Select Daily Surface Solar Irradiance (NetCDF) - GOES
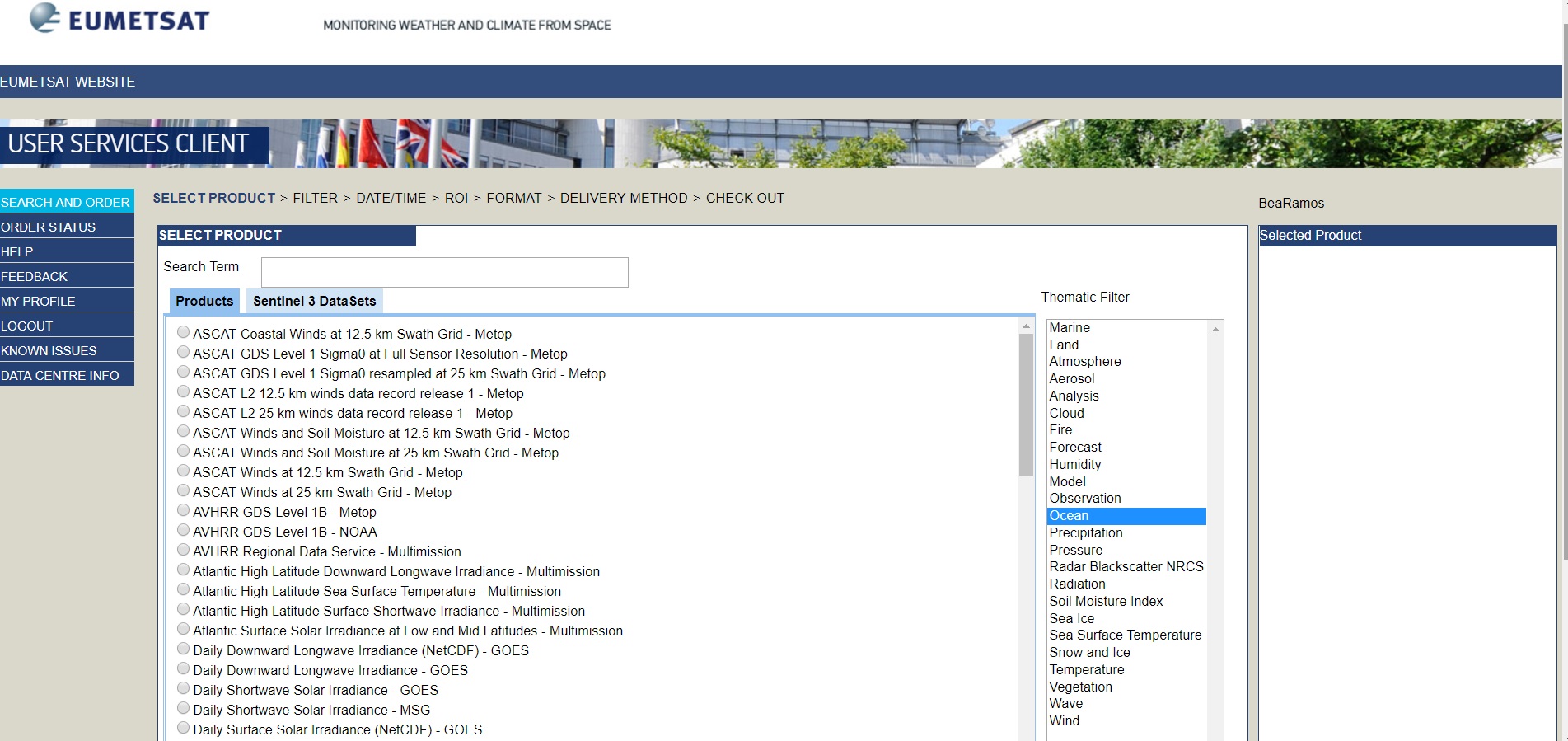 tap(183, 729)
